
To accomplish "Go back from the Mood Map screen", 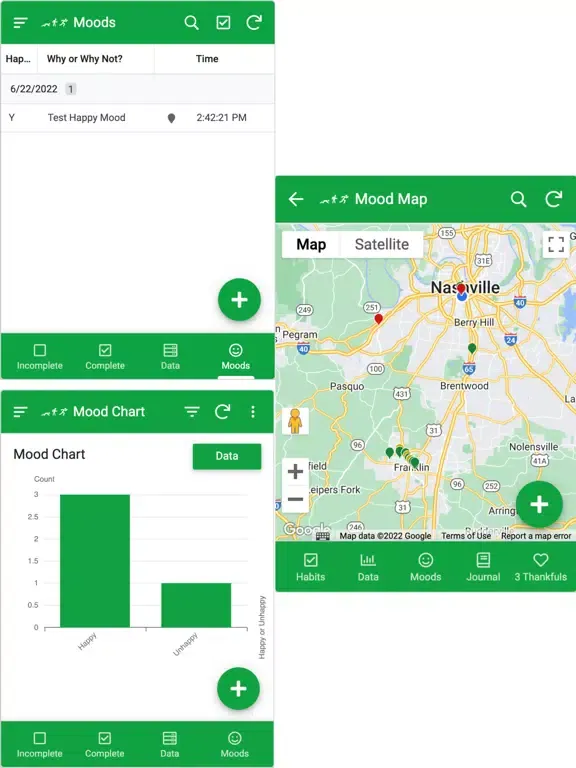I will click(296, 199).
